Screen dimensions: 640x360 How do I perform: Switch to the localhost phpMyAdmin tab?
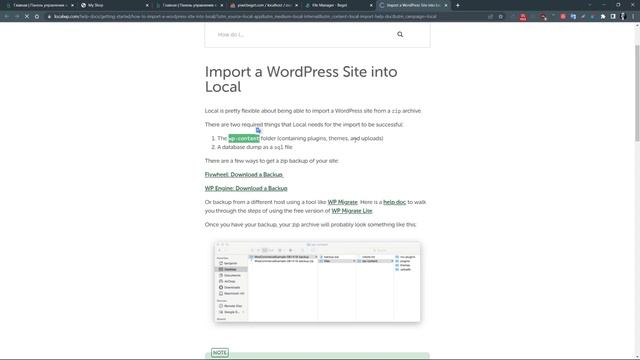click(264, 5)
